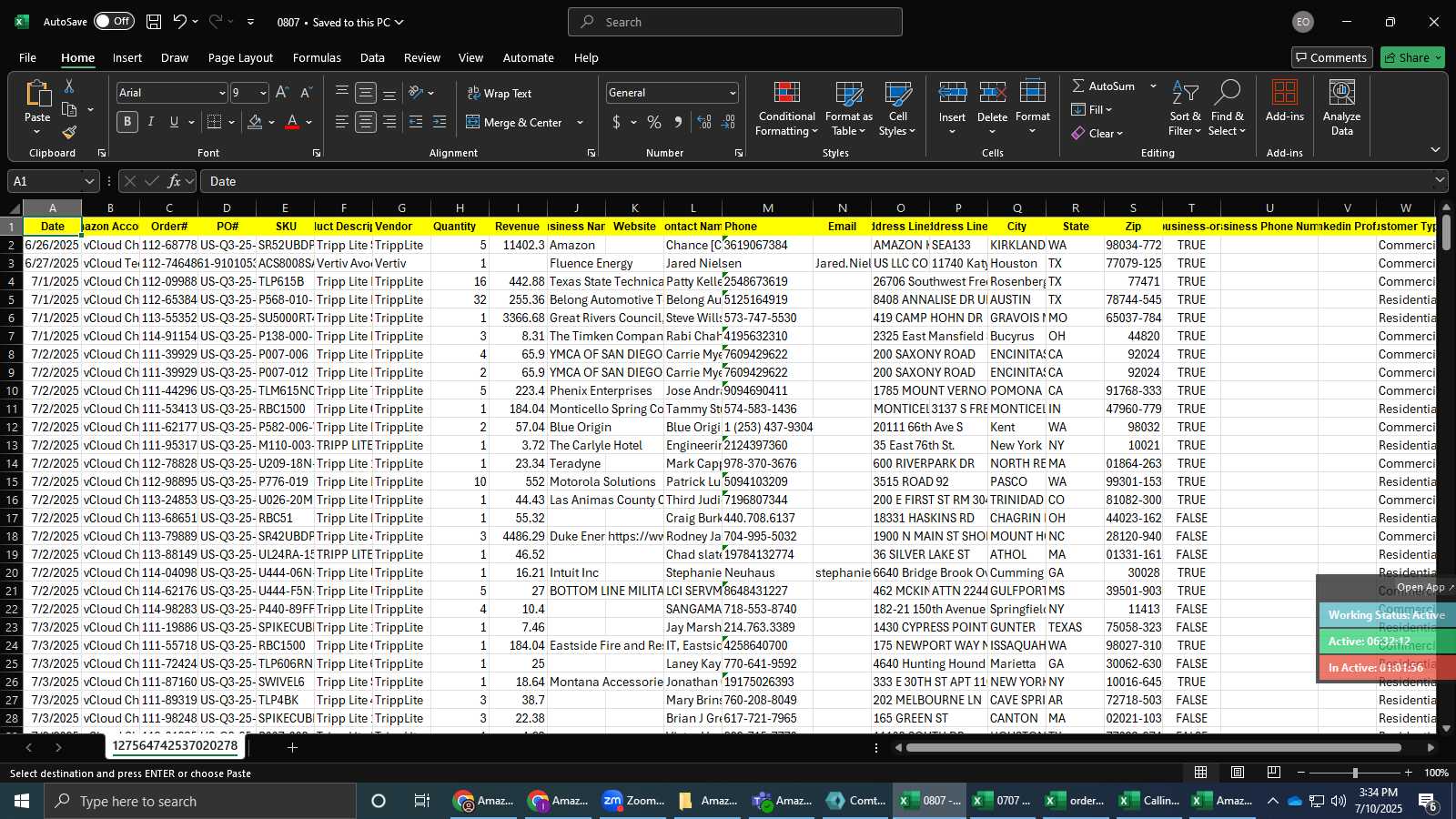Screen dimensions: 1456x819
Task: Open the Data ribbon tab
Action: click(x=372, y=57)
